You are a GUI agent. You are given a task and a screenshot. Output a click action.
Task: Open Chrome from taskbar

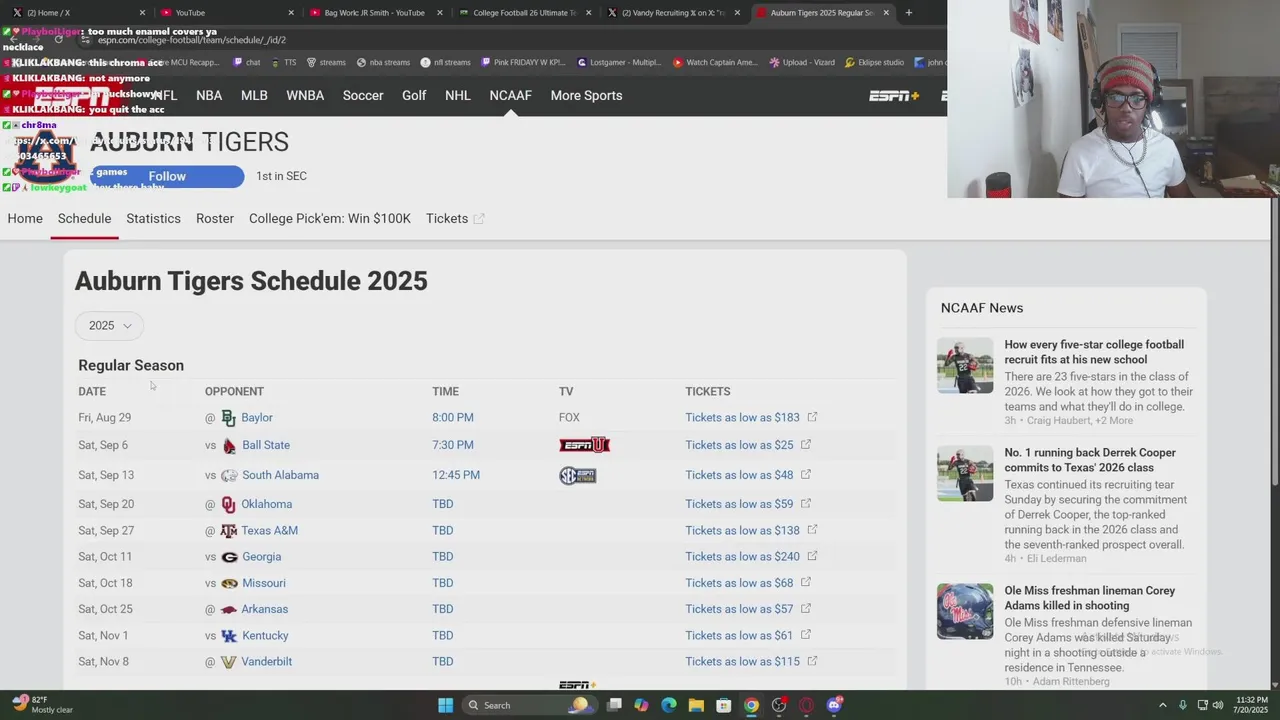tap(751, 705)
